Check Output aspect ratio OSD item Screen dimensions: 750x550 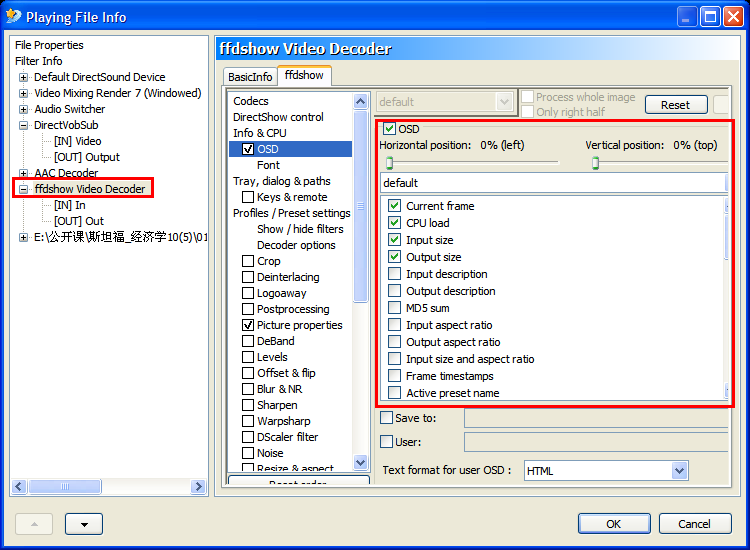pyautogui.click(x=394, y=342)
